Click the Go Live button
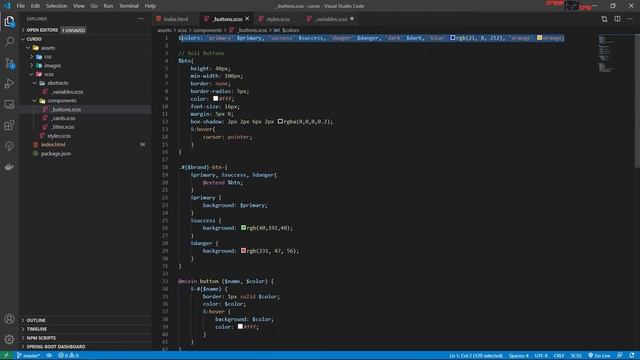The image size is (640, 360). 600,356
